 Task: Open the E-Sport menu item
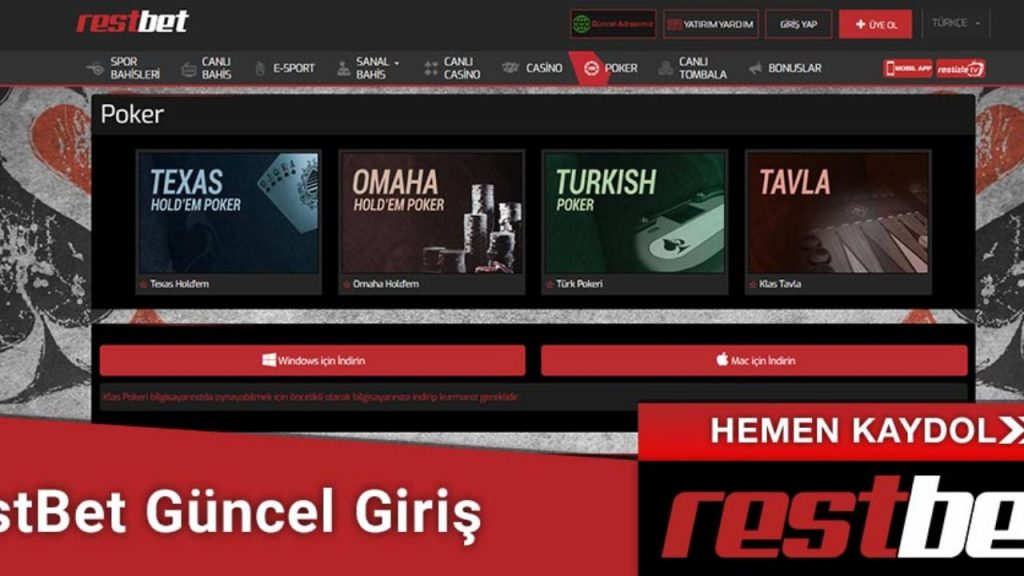[293, 68]
